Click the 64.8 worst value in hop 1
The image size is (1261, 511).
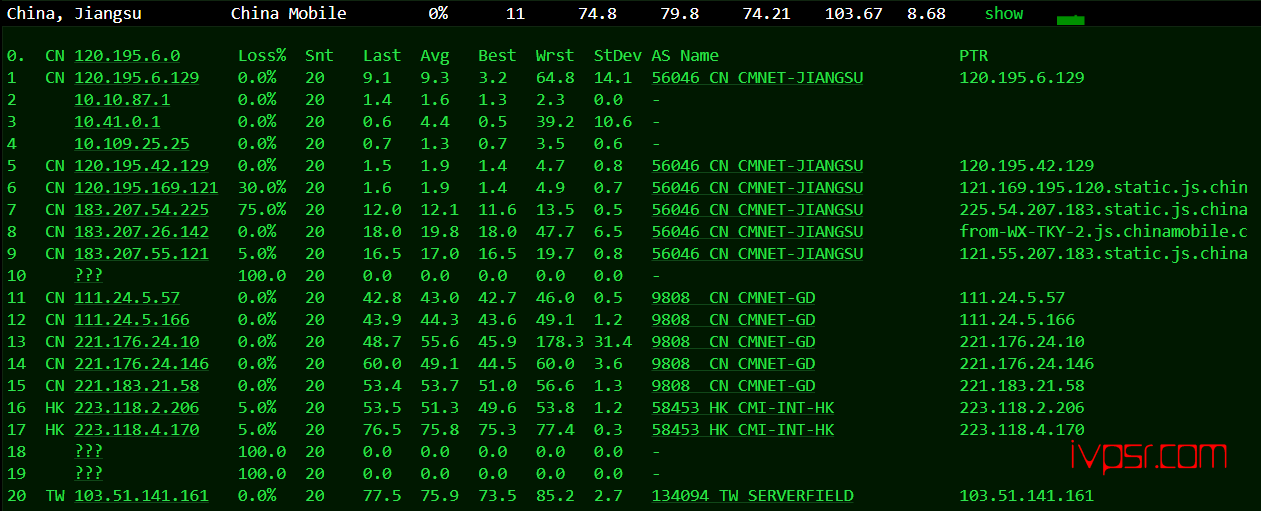pos(555,78)
